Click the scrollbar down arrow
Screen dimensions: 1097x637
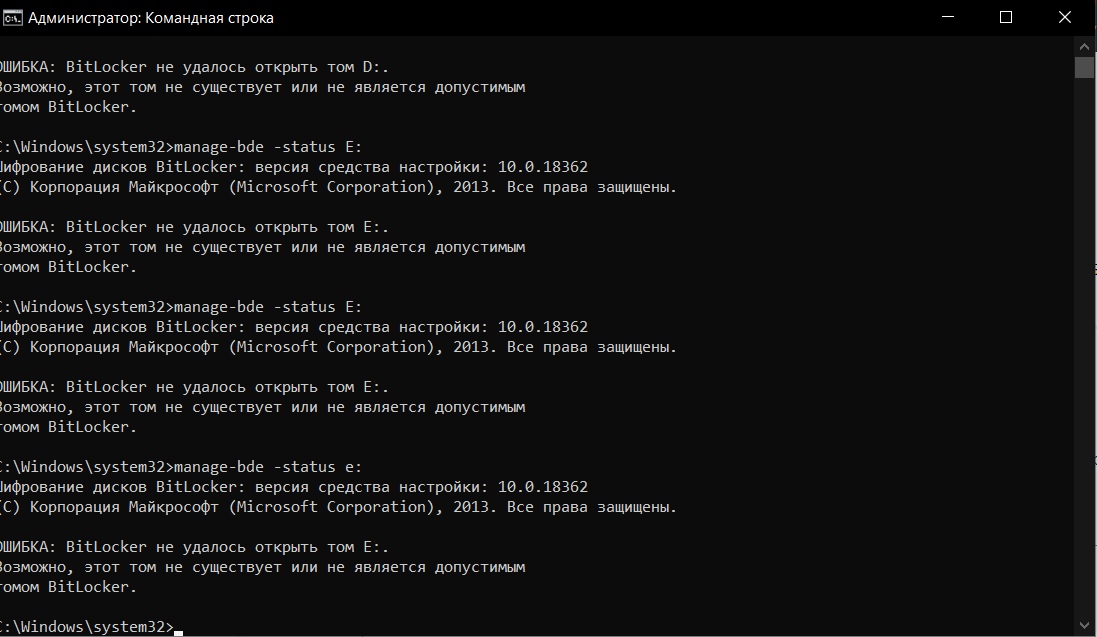(1084, 625)
